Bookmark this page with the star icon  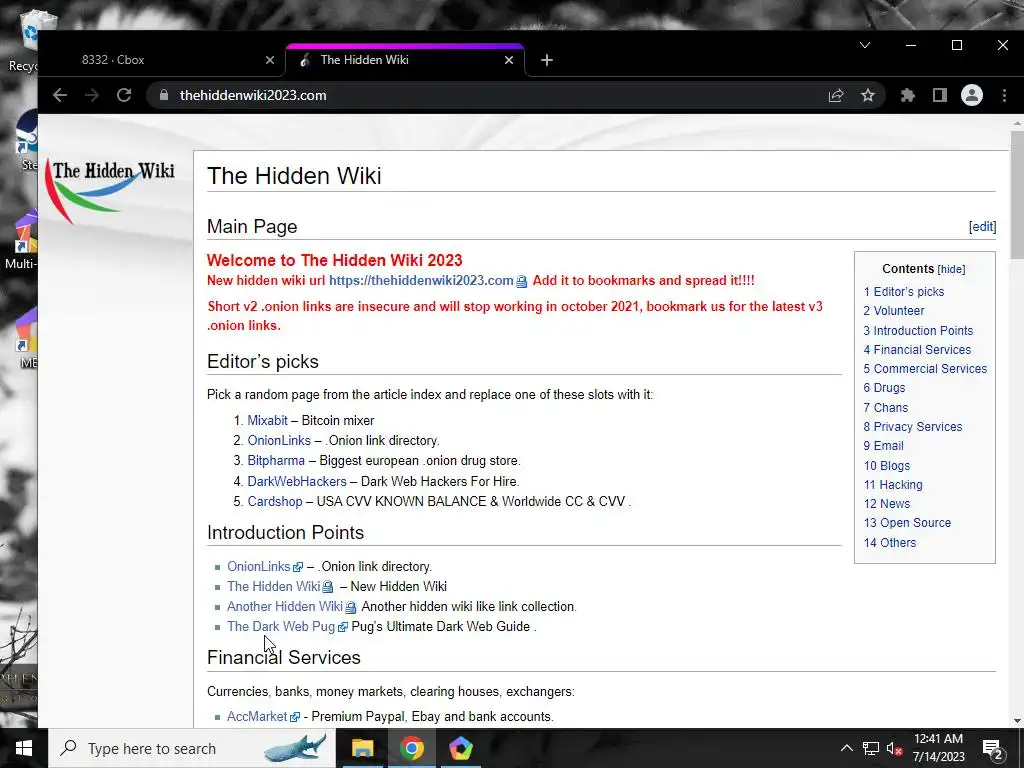pos(868,95)
